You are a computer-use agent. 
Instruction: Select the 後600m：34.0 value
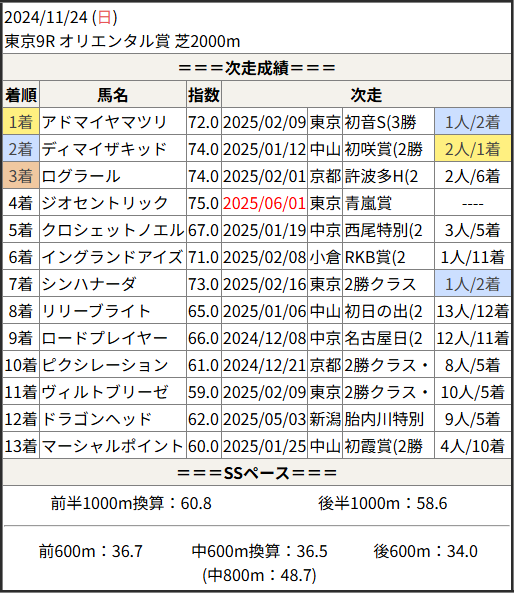[425, 551]
